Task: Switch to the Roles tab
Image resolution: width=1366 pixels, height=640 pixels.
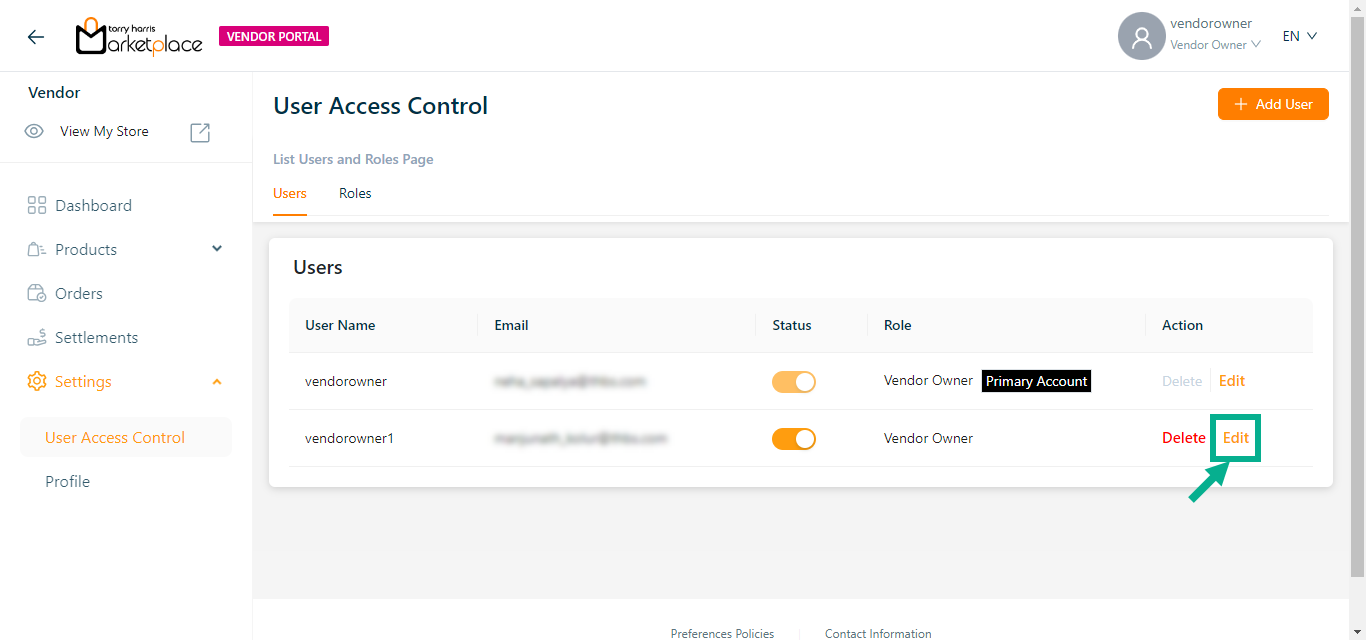Action: pyautogui.click(x=355, y=194)
